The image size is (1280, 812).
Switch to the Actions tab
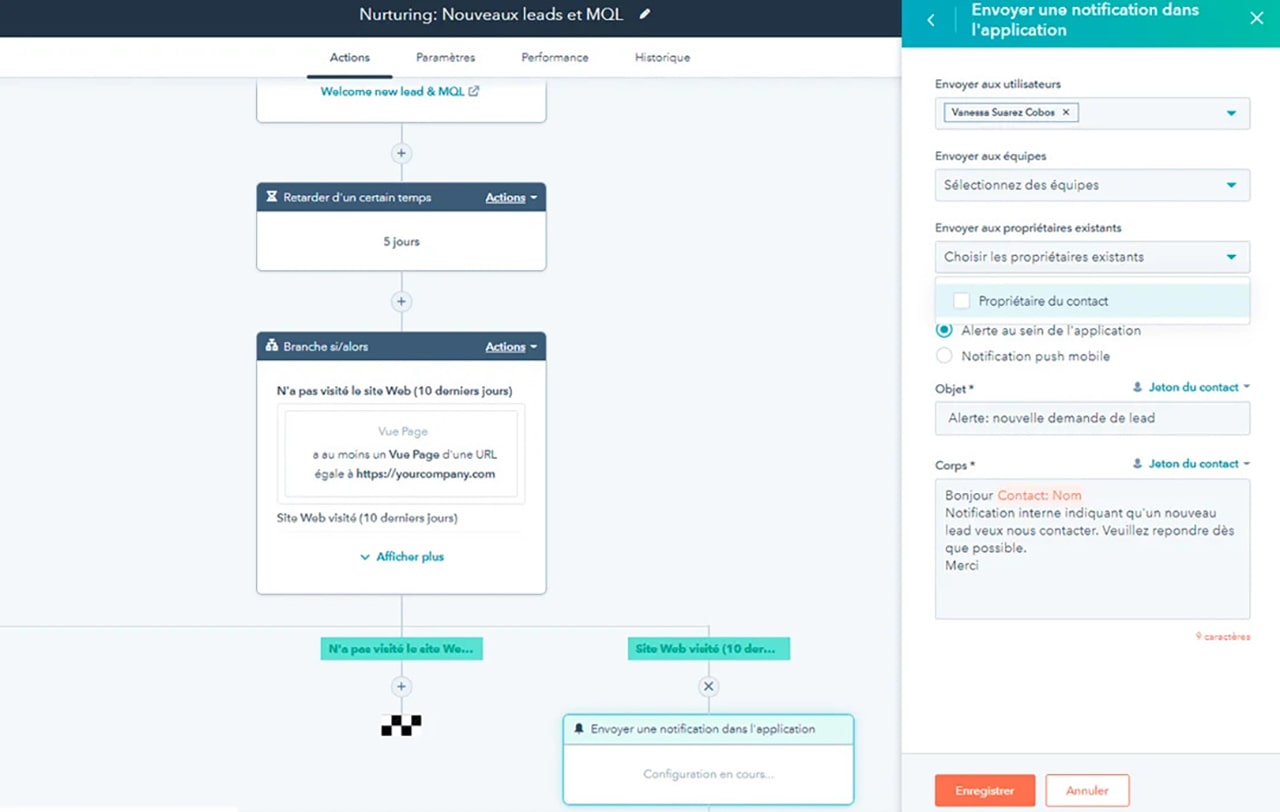coord(350,57)
